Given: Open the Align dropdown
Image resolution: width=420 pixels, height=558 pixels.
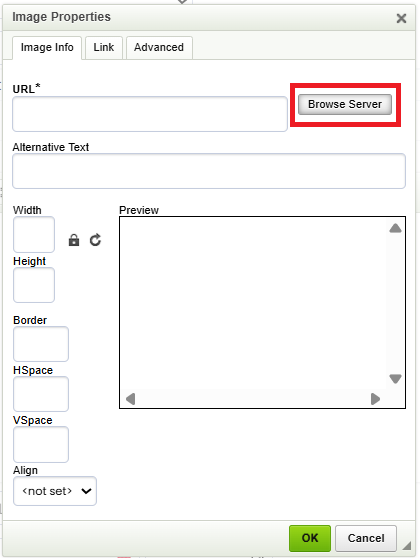Looking at the screenshot, I should click(x=55, y=491).
